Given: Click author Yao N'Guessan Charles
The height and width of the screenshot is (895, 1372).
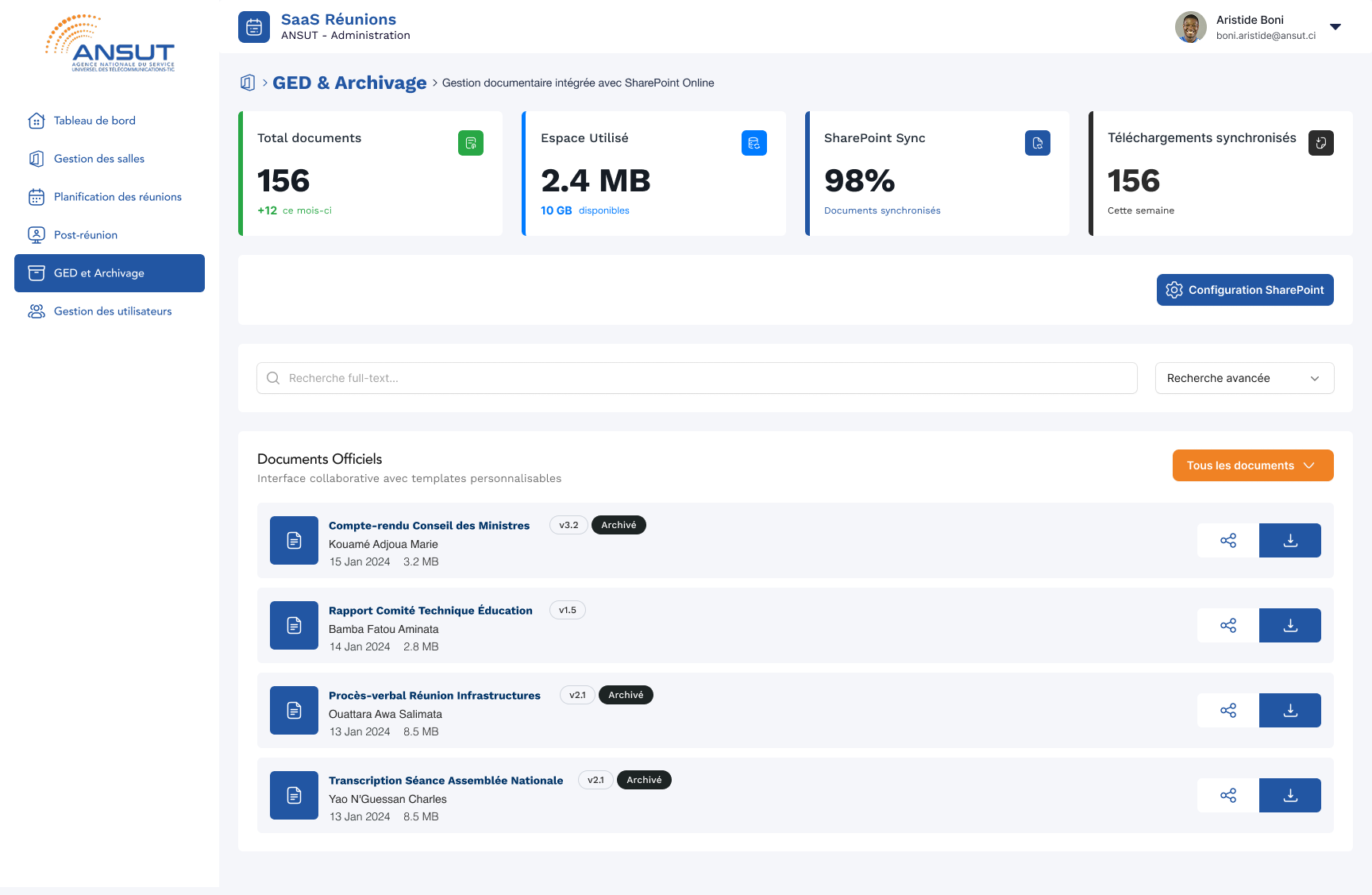Looking at the screenshot, I should (387, 799).
